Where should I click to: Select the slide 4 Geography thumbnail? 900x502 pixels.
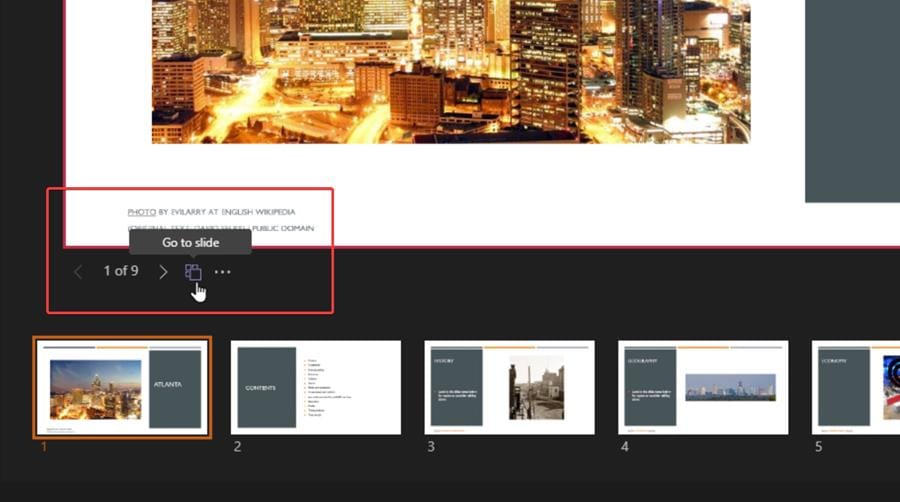coord(703,388)
